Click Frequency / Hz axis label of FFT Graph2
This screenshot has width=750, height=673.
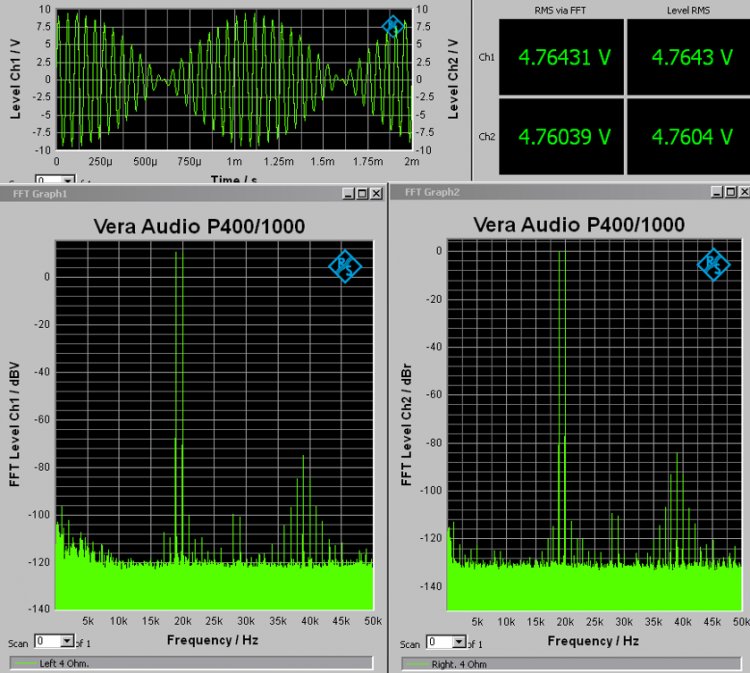click(593, 641)
